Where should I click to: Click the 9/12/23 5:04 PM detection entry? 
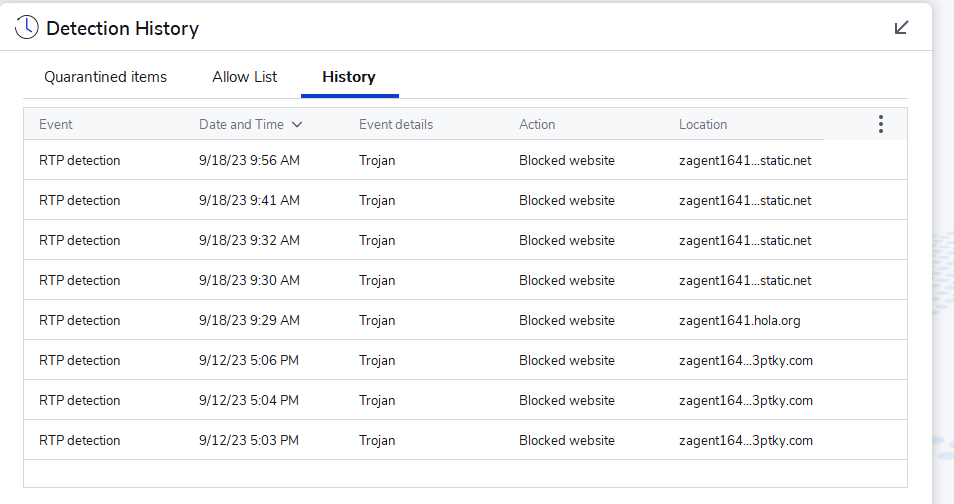[x=249, y=400]
